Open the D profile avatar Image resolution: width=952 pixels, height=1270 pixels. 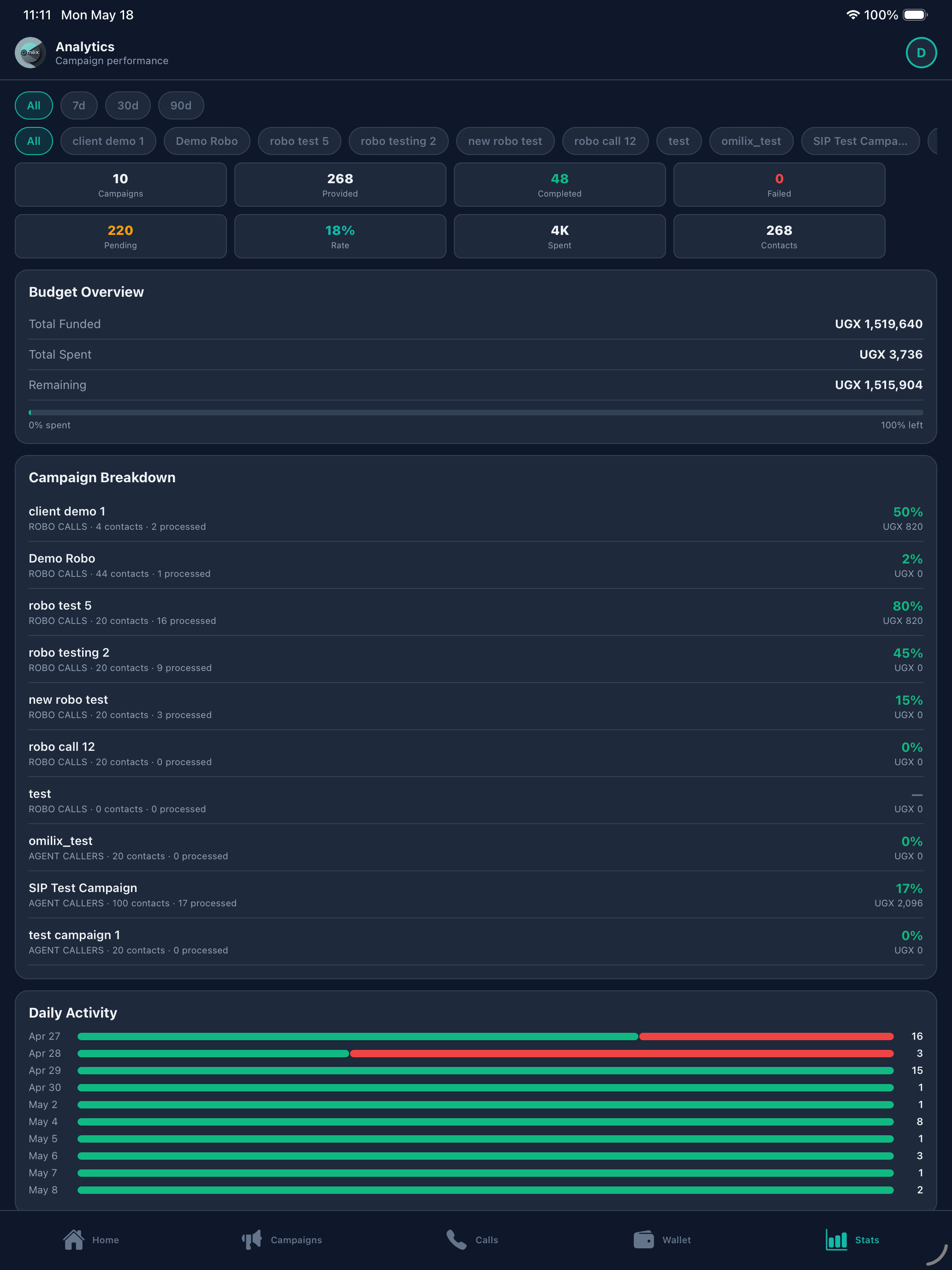click(921, 53)
